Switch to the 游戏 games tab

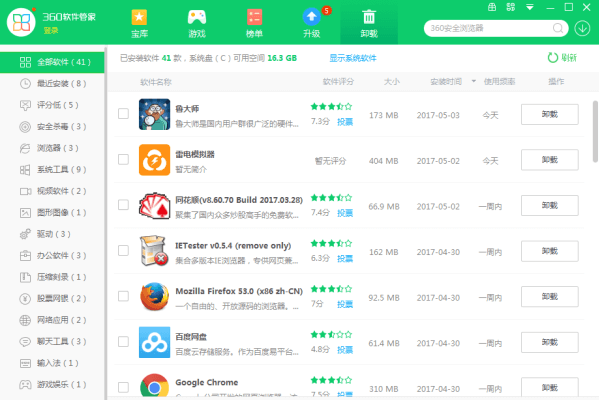(197, 24)
